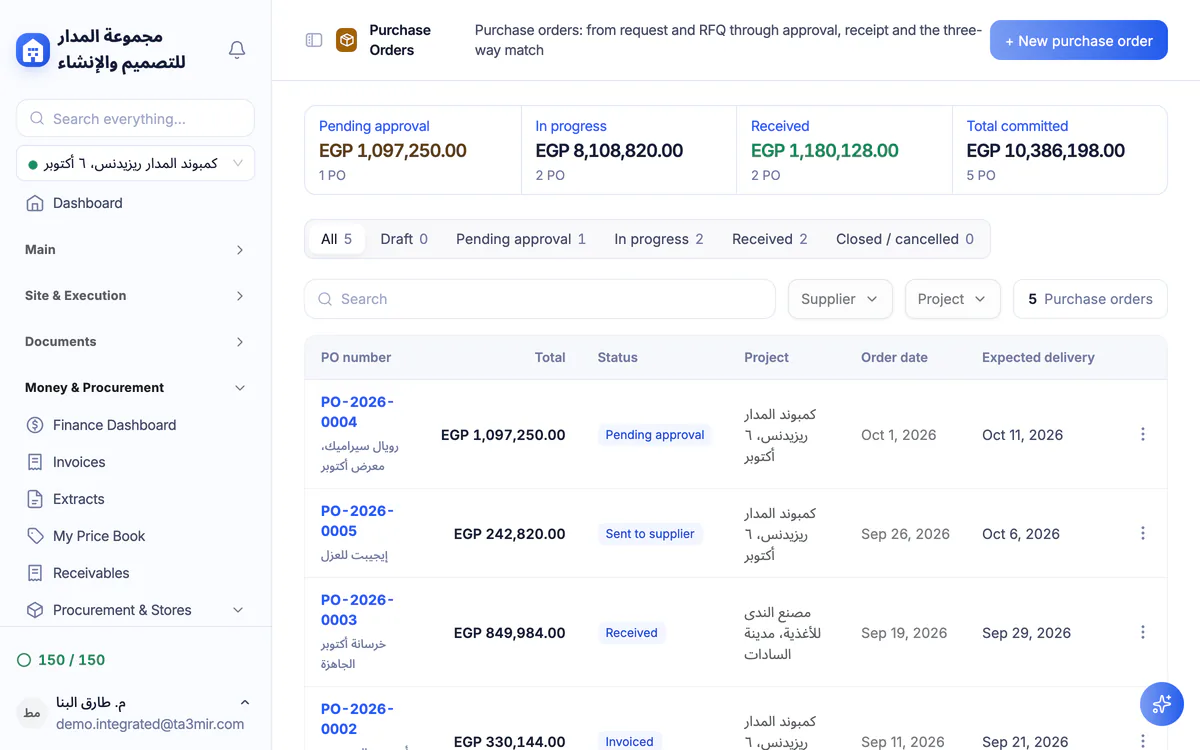The height and width of the screenshot is (750, 1200).
Task: Click the Received summary card
Action: click(x=844, y=150)
